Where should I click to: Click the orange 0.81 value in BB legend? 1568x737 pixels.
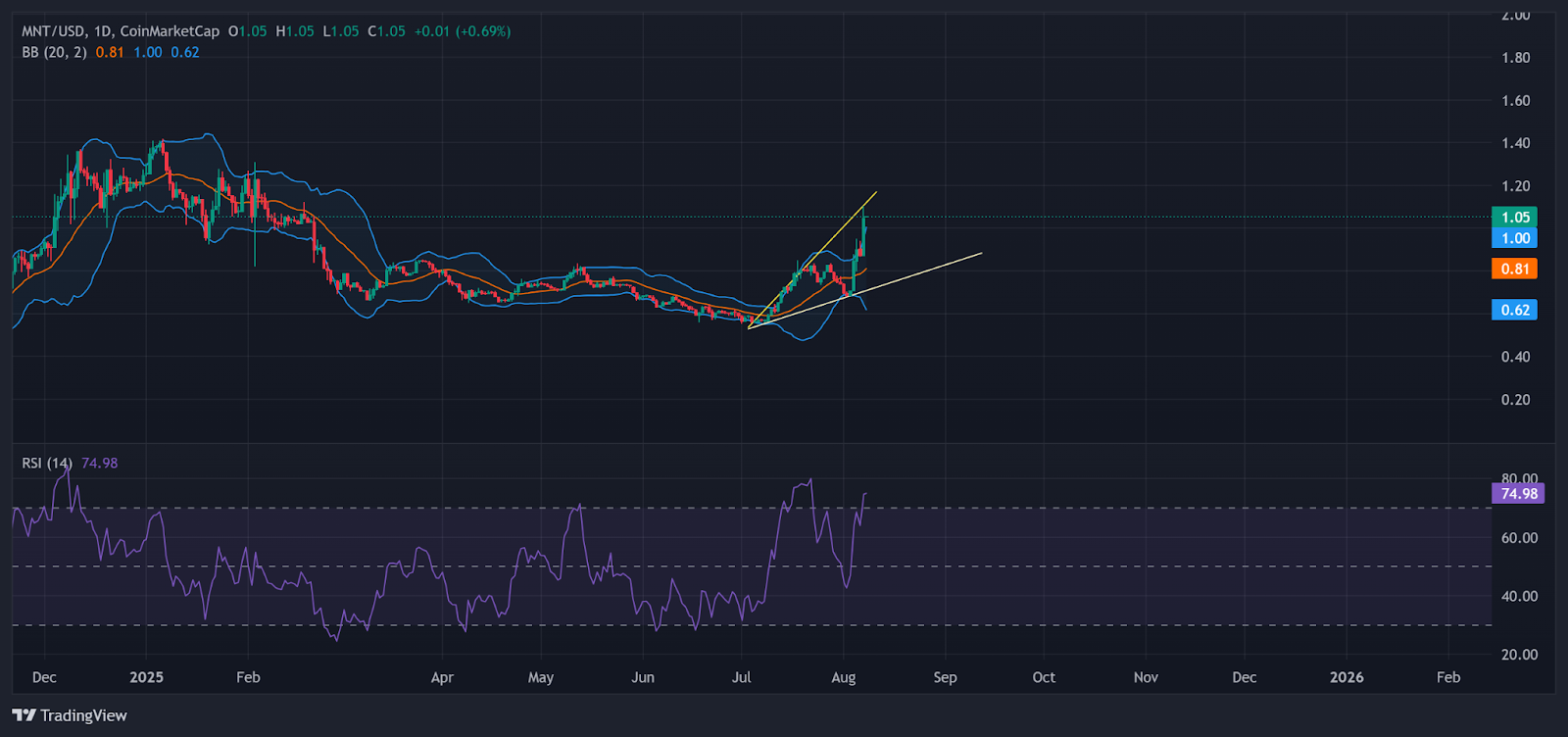tap(110, 52)
